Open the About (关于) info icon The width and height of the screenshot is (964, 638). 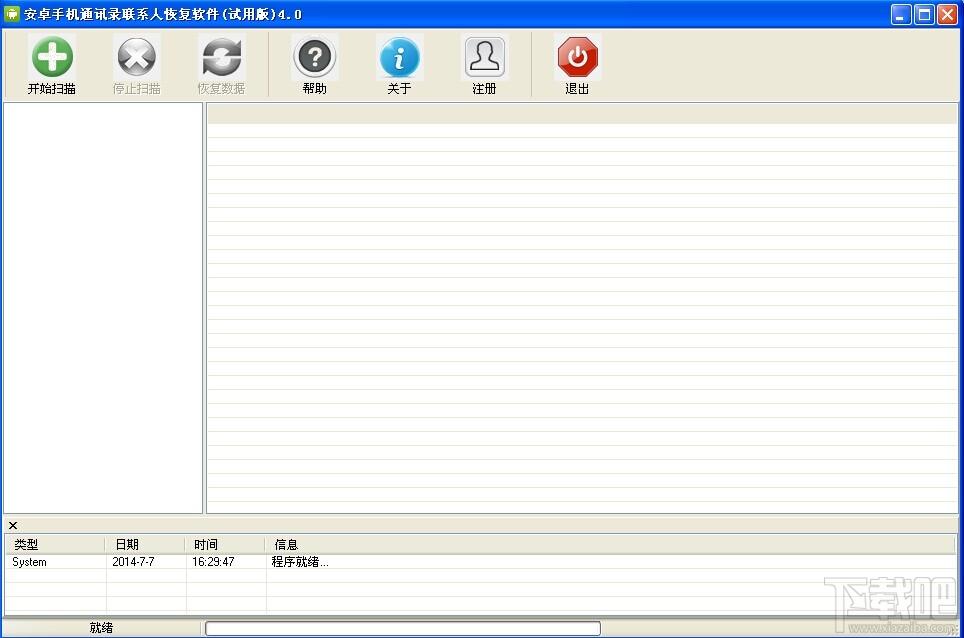(x=400, y=57)
